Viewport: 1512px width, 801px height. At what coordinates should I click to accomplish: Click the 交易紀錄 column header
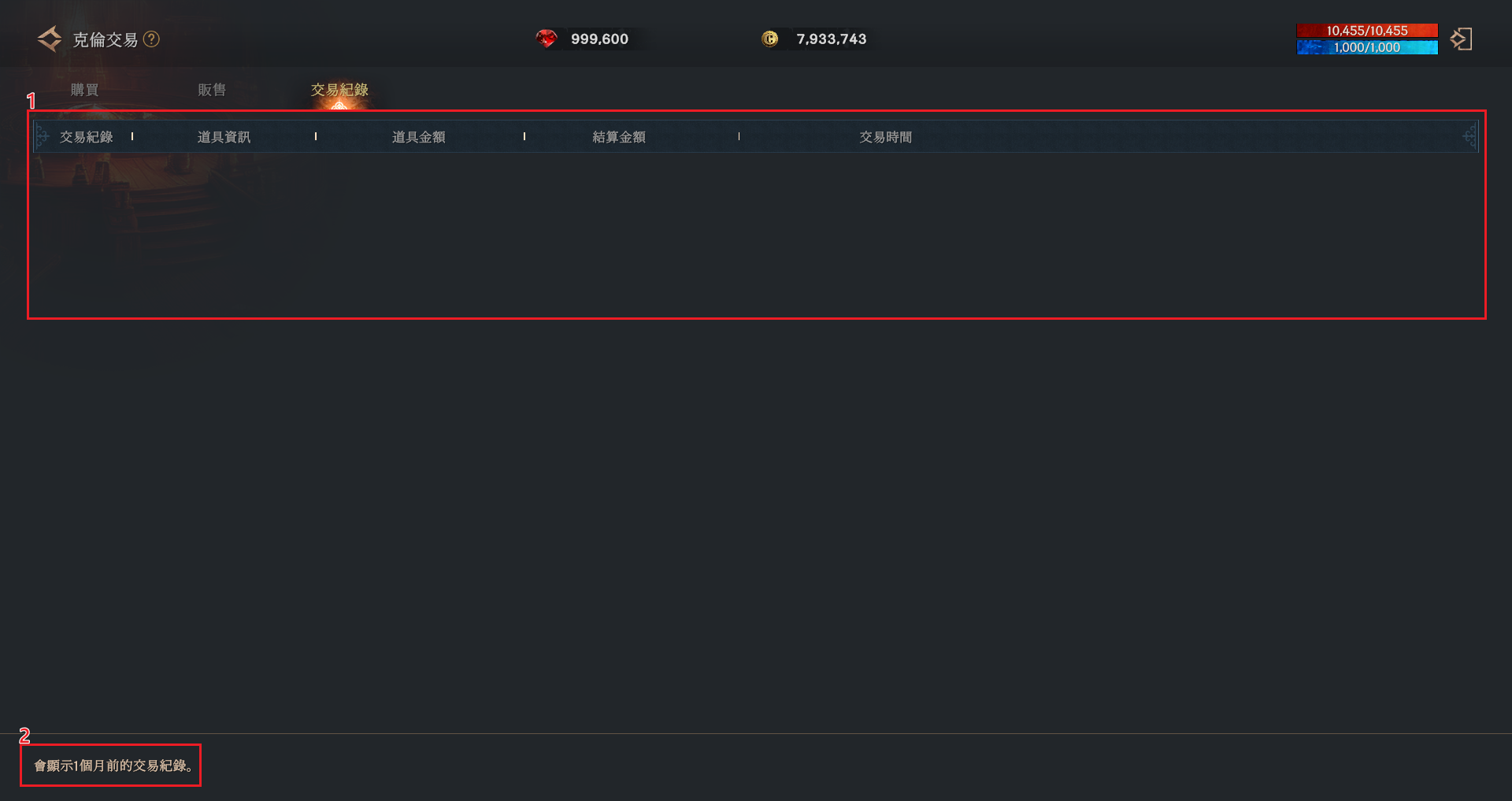pos(87,137)
